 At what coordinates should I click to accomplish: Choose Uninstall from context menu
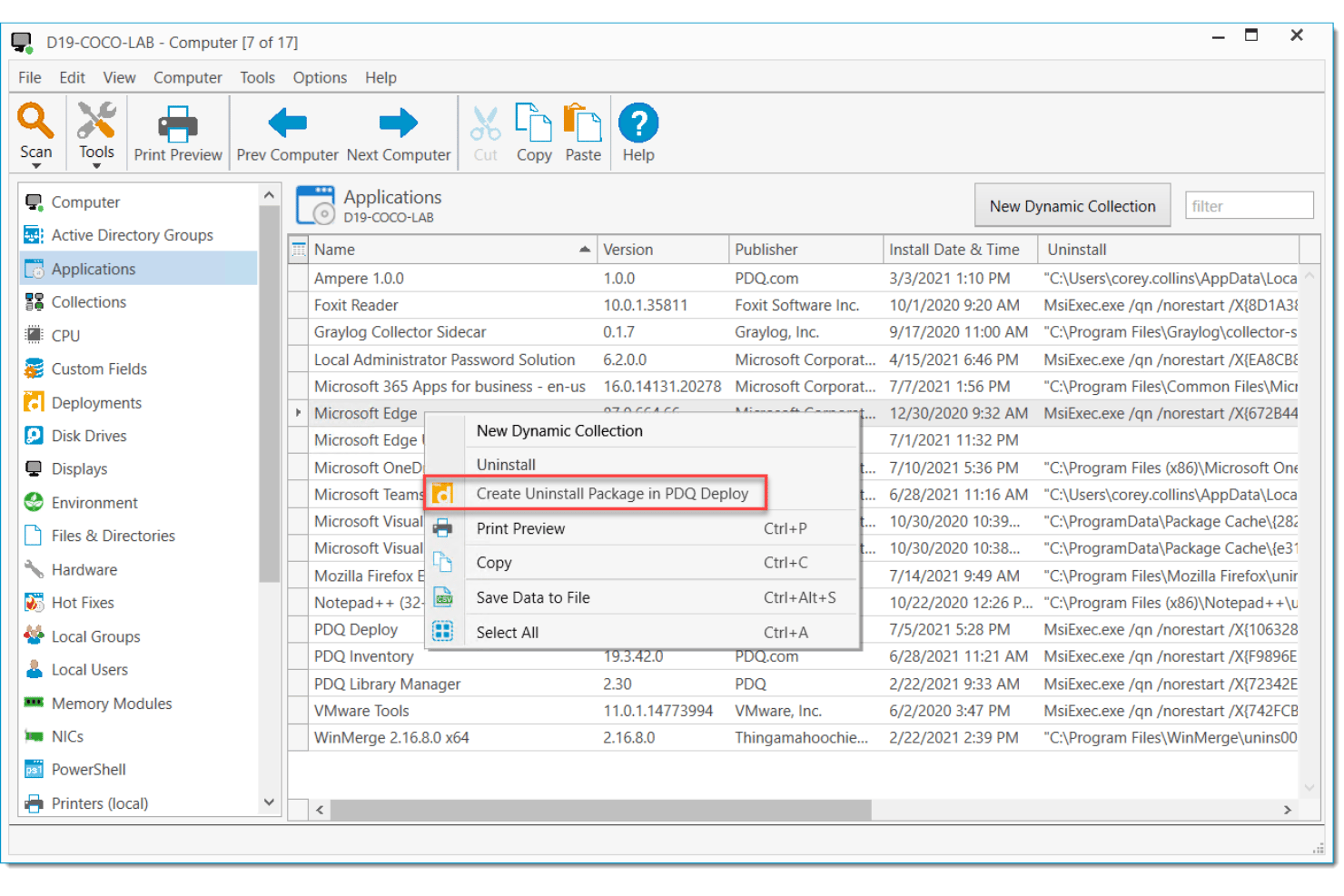click(643, 465)
